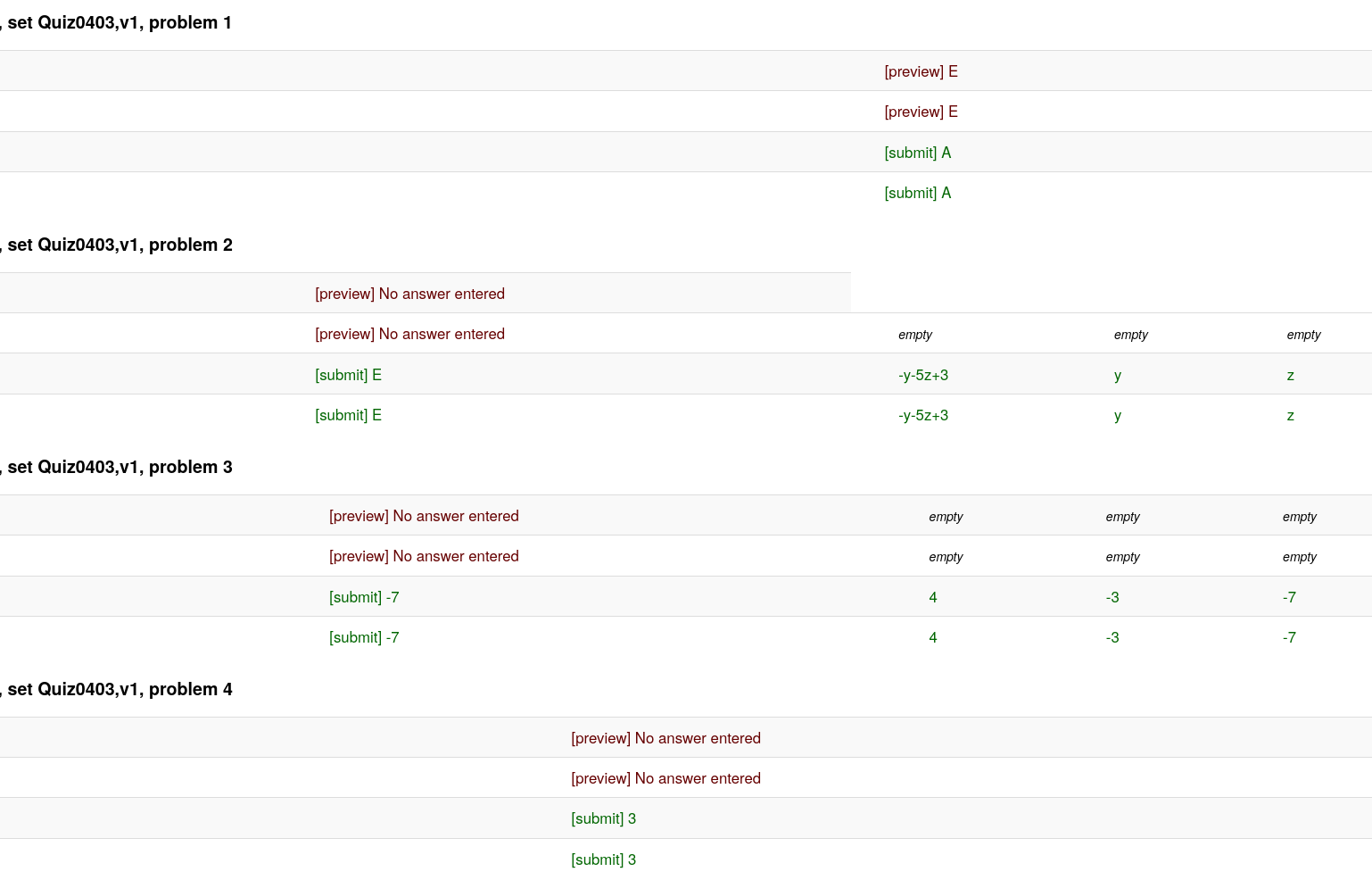Click middle 'empty' cell in problem 3's top row

pyautogui.click(x=1123, y=517)
